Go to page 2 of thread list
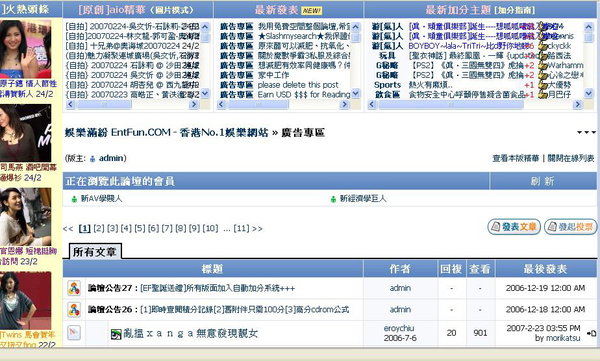This screenshot has width=600, height=361. [x=99, y=229]
